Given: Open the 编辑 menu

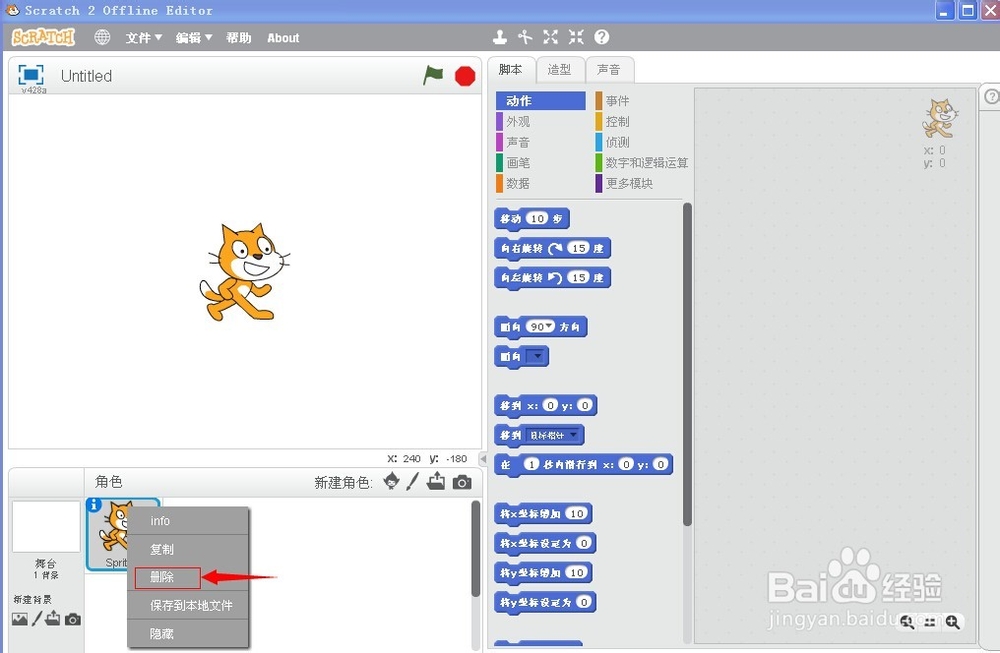Looking at the screenshot, I should (194, 38).
